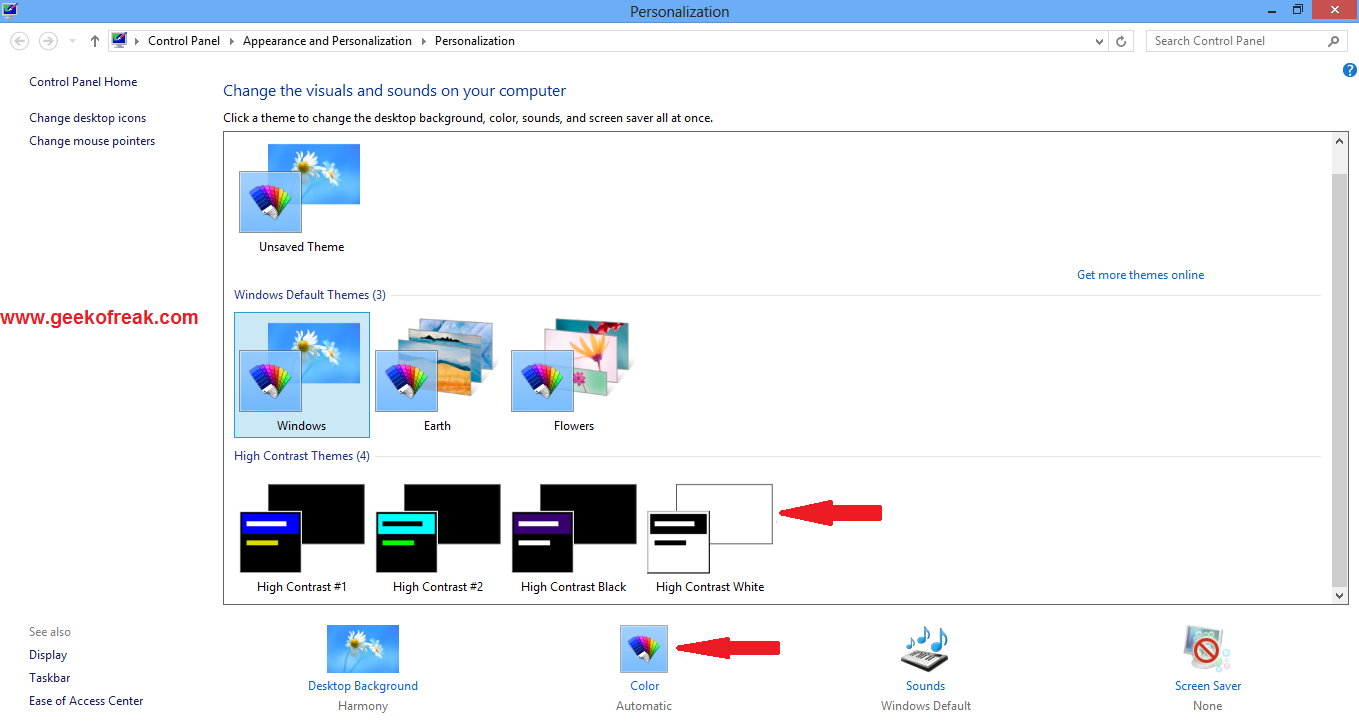This screenshot has width=1359, height=727.
Task: Open Change mouse pointers link
Action: click(x=92, y=141)
